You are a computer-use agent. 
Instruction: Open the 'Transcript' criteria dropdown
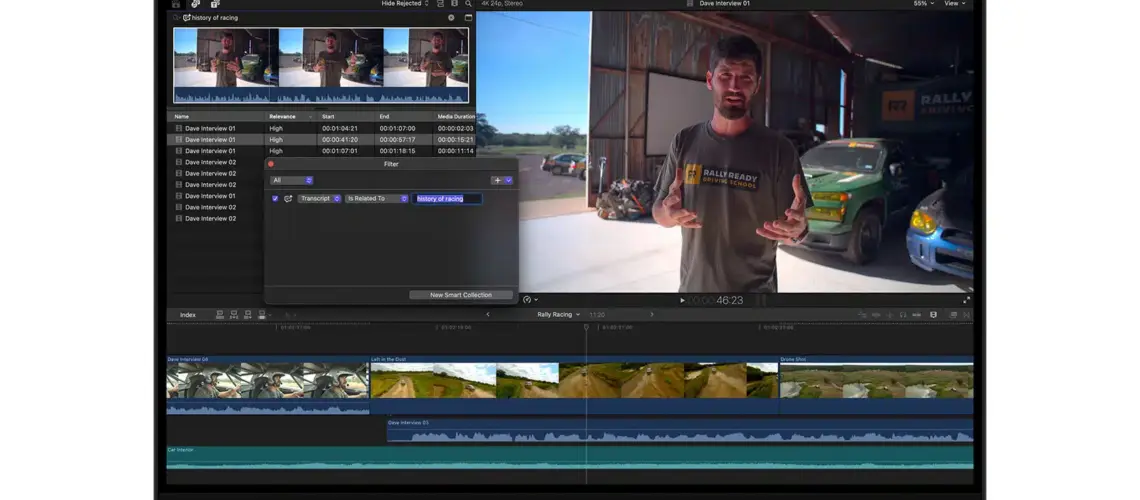(319, 199)
